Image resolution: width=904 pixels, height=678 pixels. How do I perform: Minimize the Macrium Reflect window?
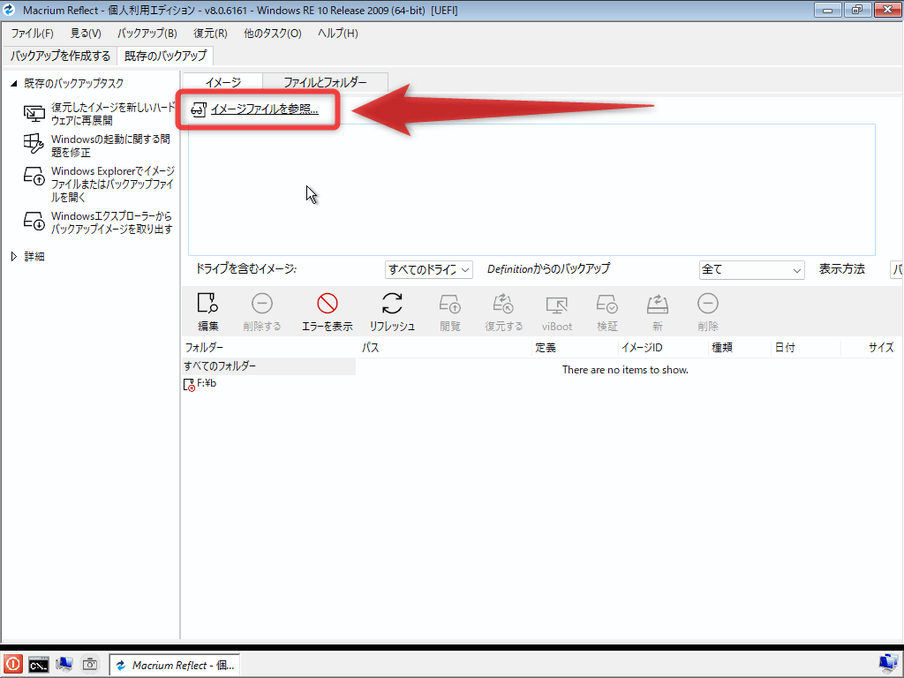pyautogui.click(x=827, y=10)
